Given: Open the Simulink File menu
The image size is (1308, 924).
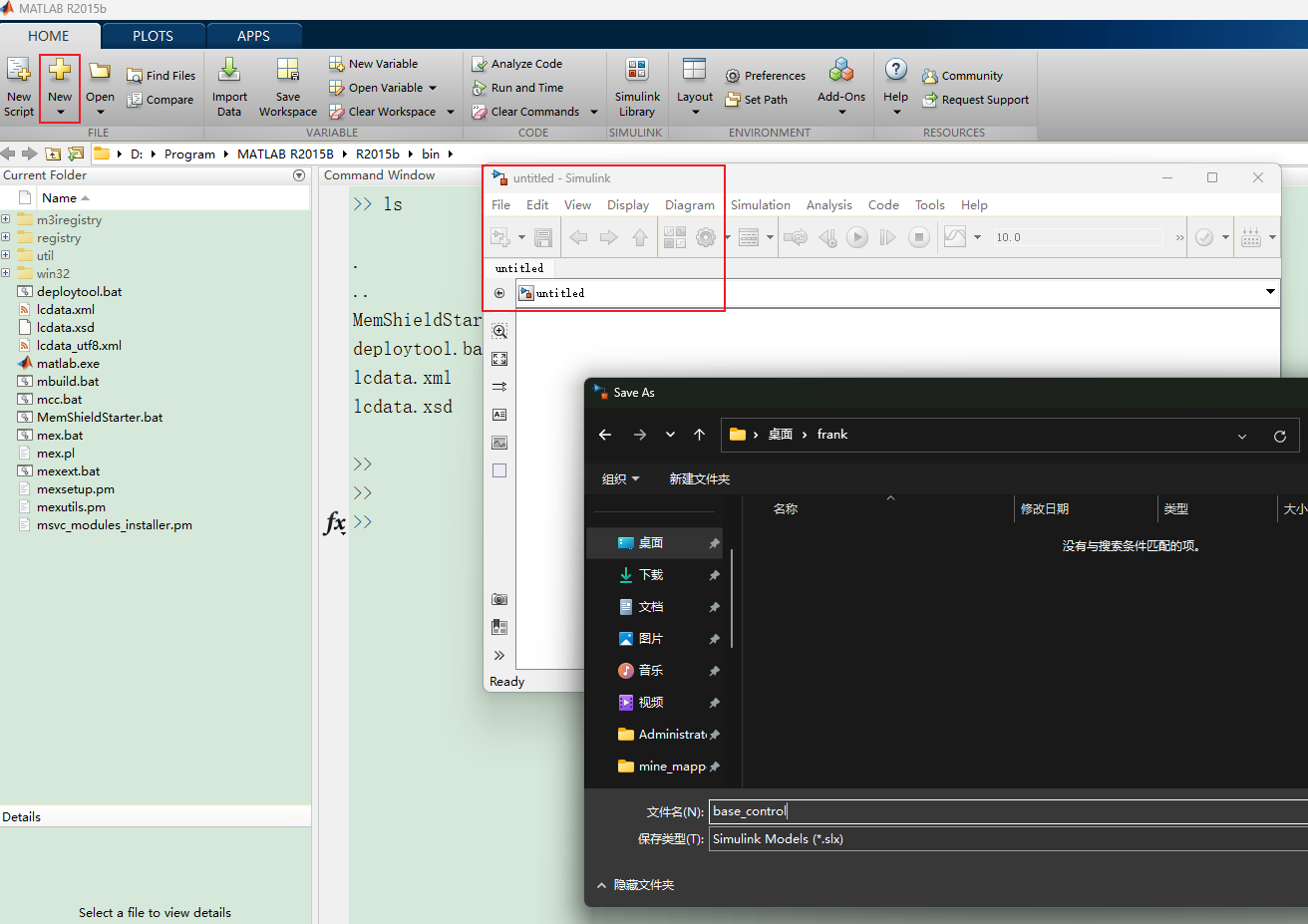Looking at the screenshot, I should [x=500, y=205].
